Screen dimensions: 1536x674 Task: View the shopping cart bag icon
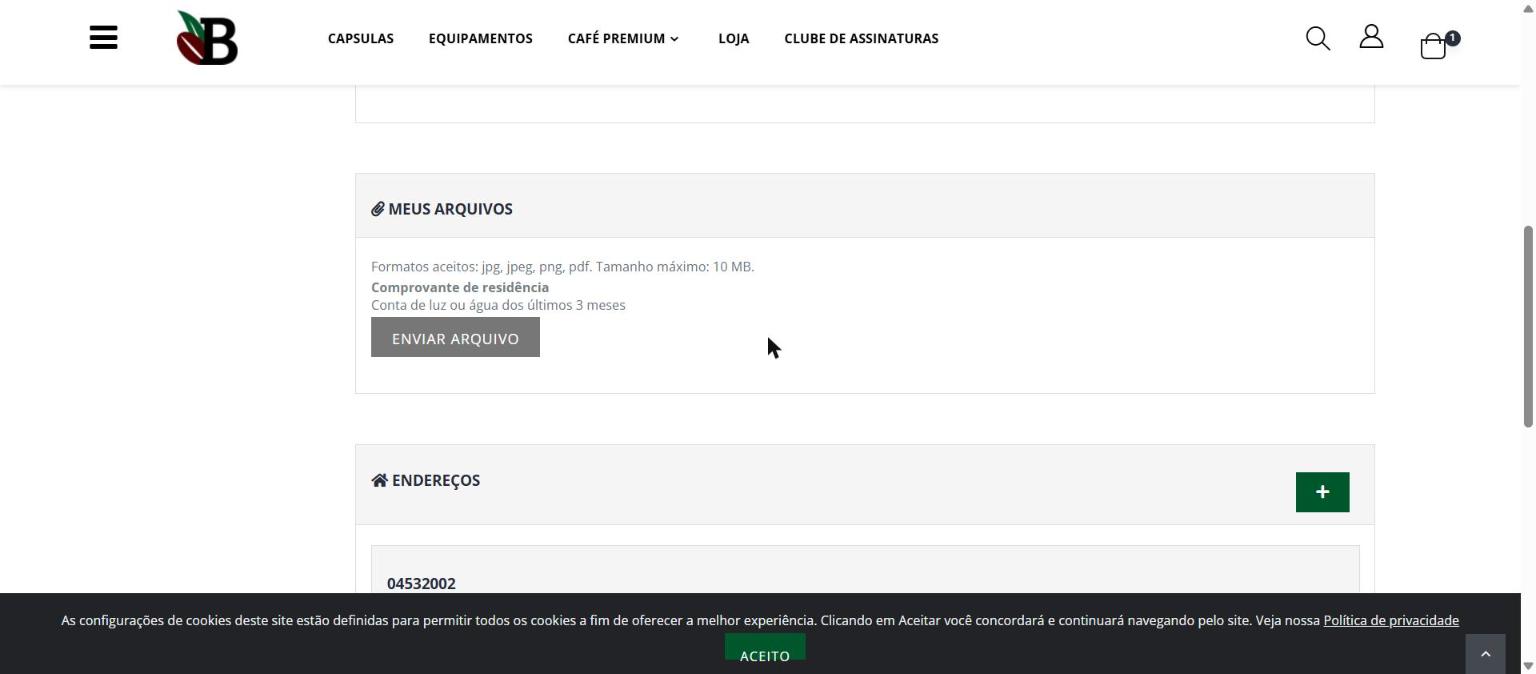[1433, 47]
